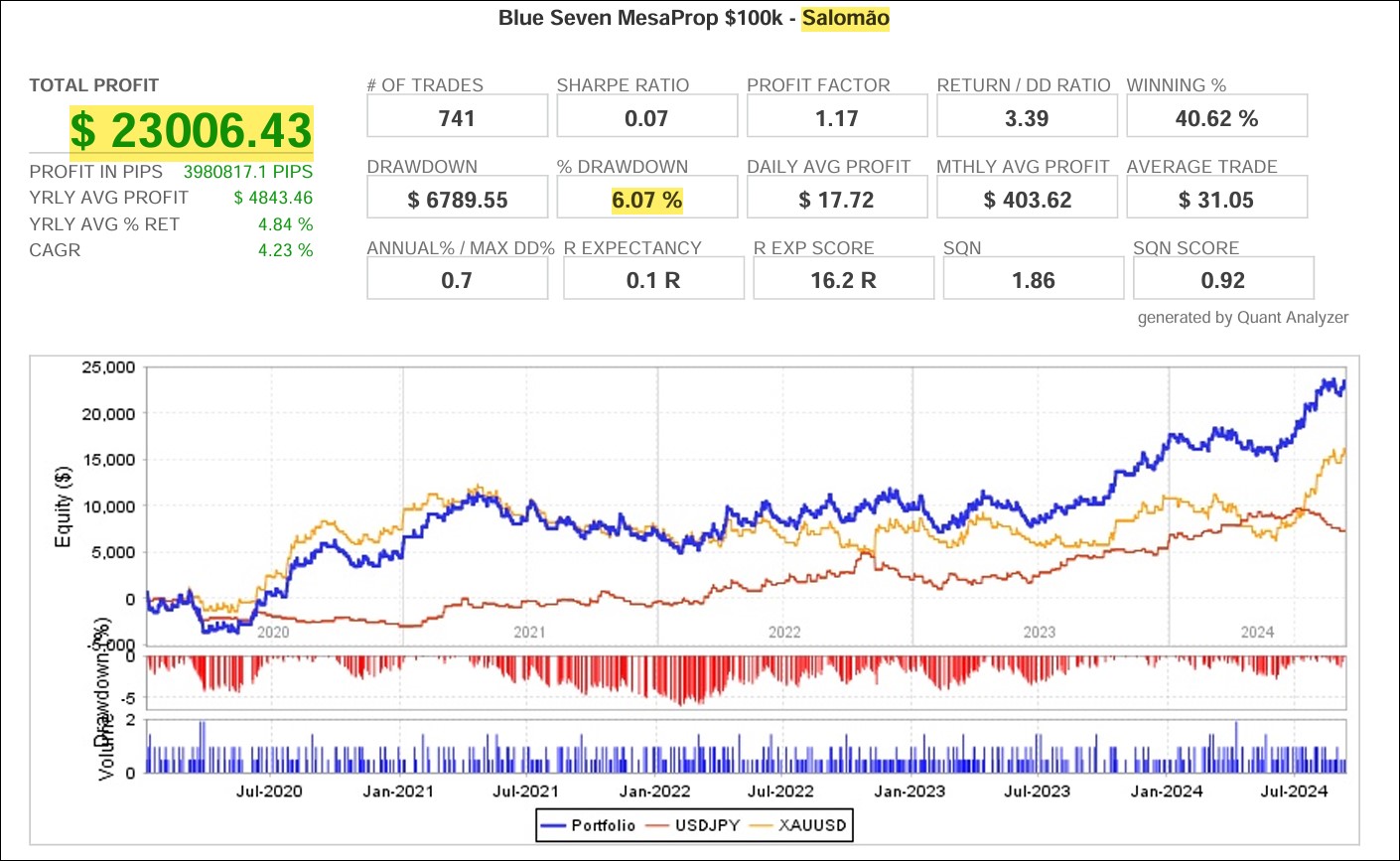Select the 2022 year marker in the chart
The width and height of the screenshot is (1400, 861).
[784, 633]
